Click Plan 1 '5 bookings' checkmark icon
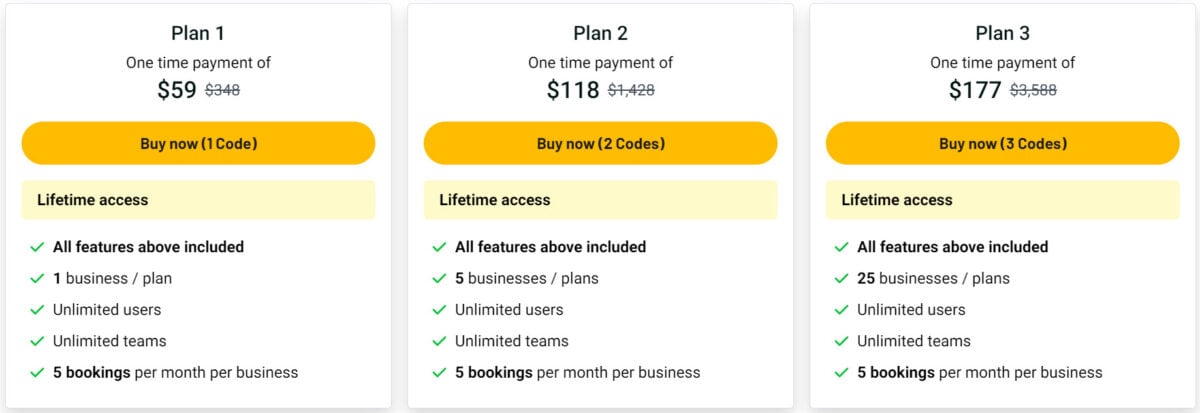The width and height of the screenshot is (1200, 413). click(x=37, y=373)
